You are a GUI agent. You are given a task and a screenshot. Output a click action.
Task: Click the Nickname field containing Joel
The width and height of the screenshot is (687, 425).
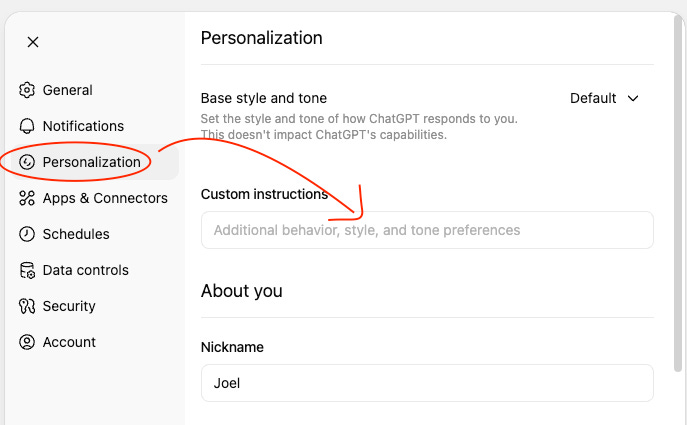427,383
